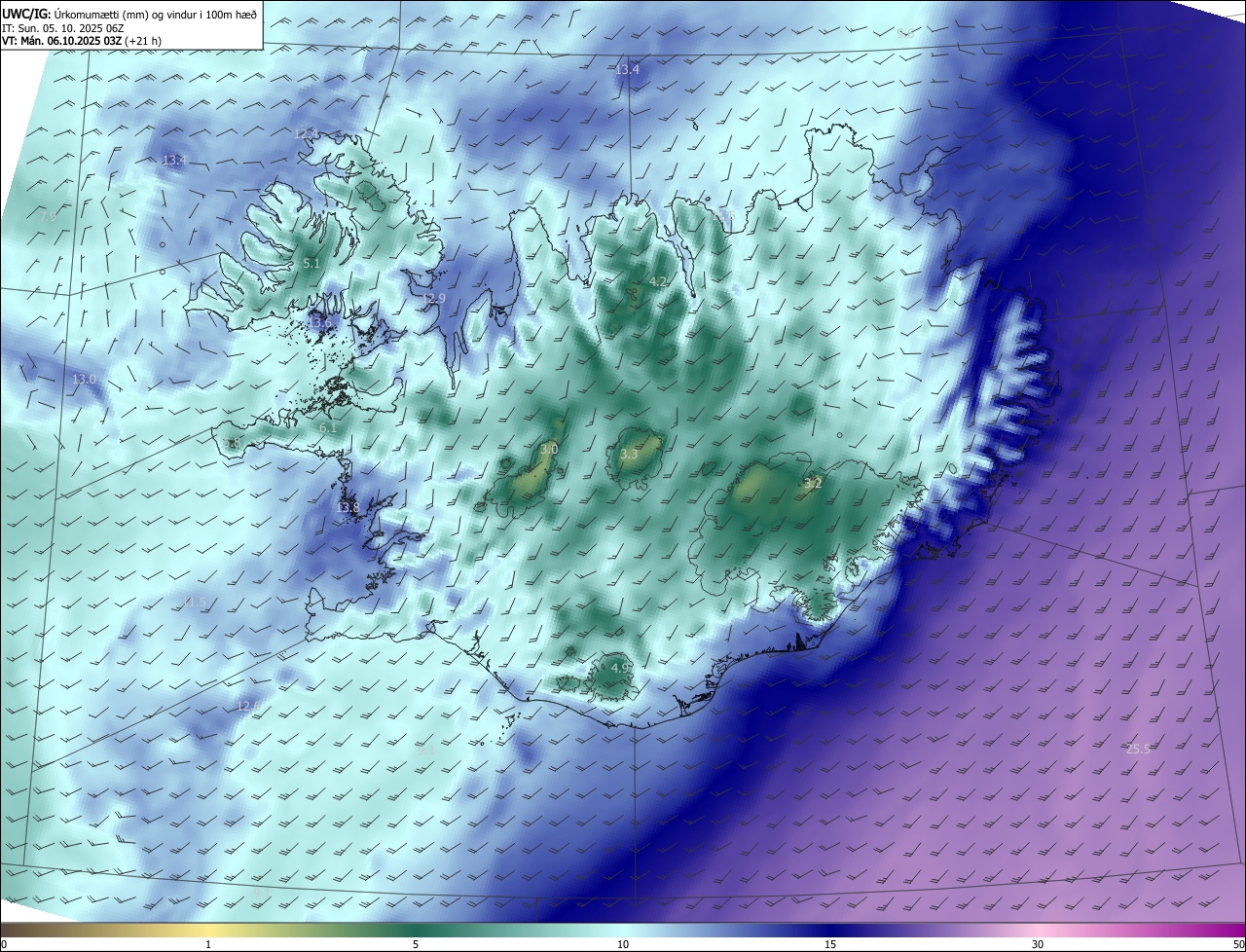Viewport: 1246px width, 952px height.
Task: Click the 6.1 value label
Action: pos(328,428)
